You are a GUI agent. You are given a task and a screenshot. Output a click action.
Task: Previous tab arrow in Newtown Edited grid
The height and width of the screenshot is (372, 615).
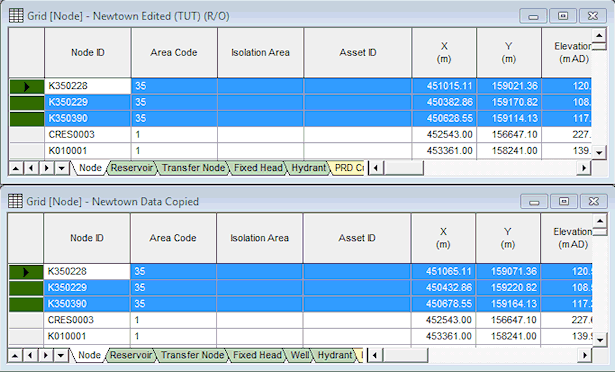(31, 168)
